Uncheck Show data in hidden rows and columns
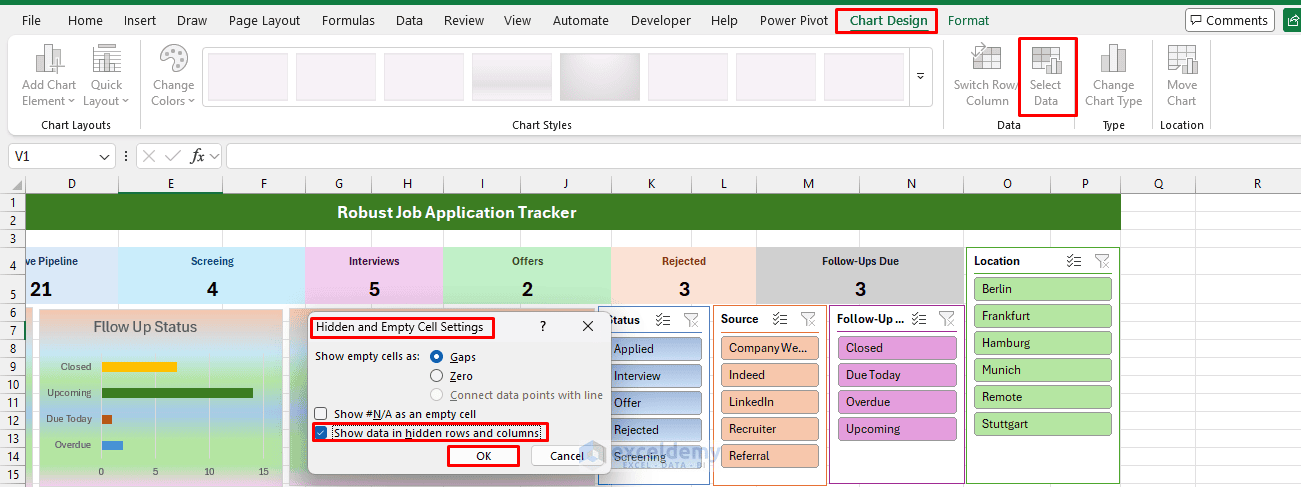 tap(321, 433)
